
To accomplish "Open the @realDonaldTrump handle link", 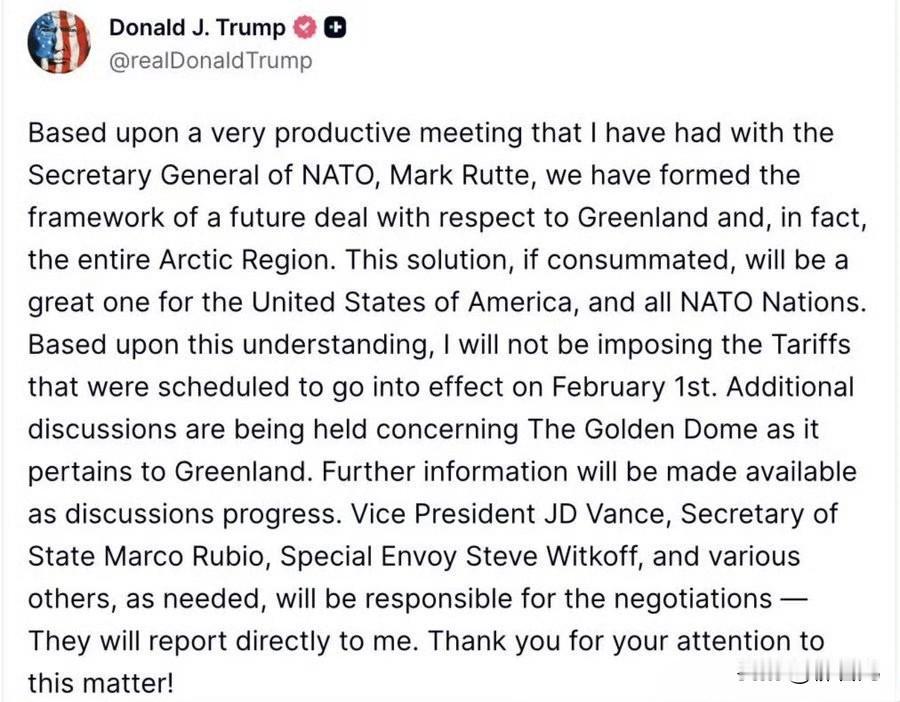I will tap(211, 61).
